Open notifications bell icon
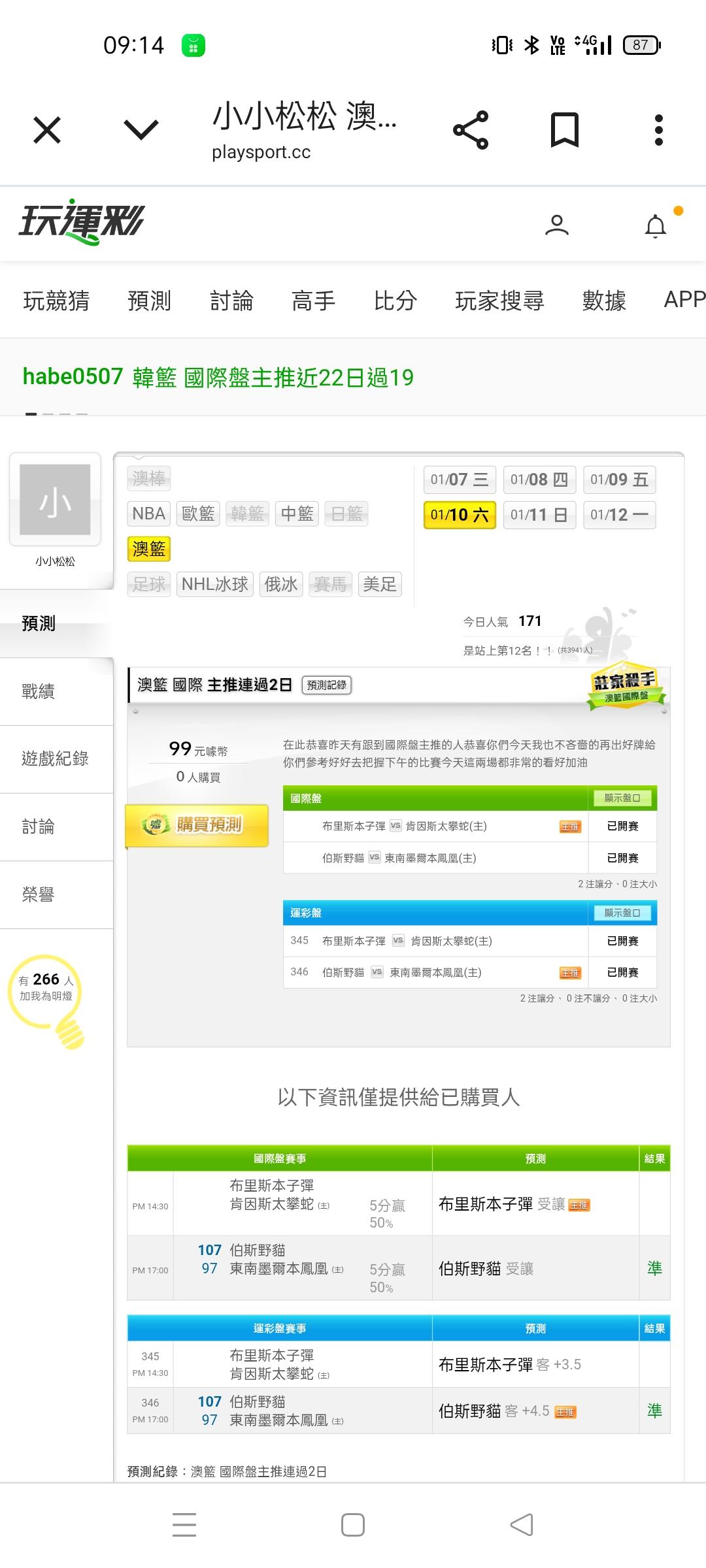This screenshot has height=1568, width=706. [656, 226]
